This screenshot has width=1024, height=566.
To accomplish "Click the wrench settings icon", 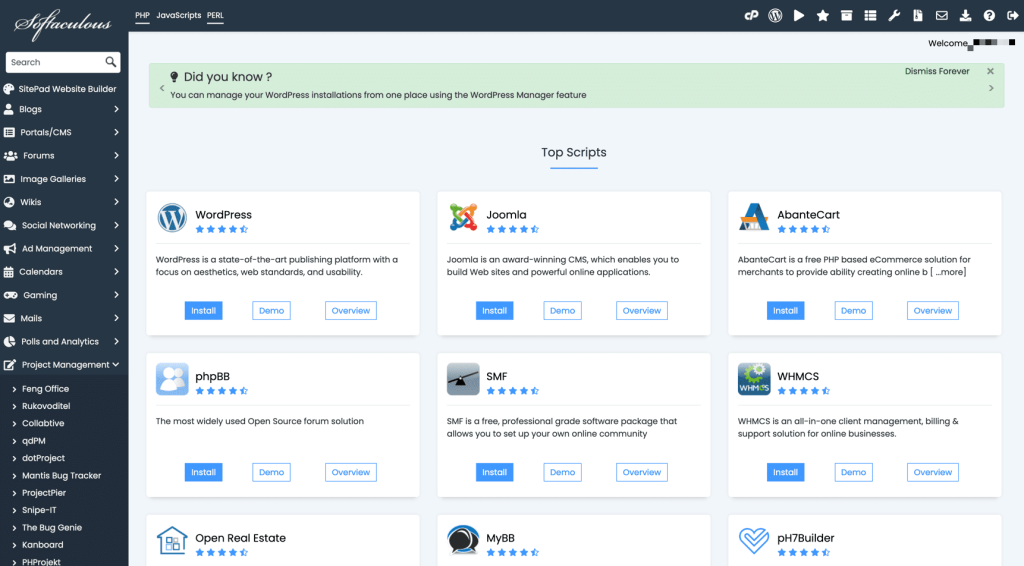I will coord(894,16).
